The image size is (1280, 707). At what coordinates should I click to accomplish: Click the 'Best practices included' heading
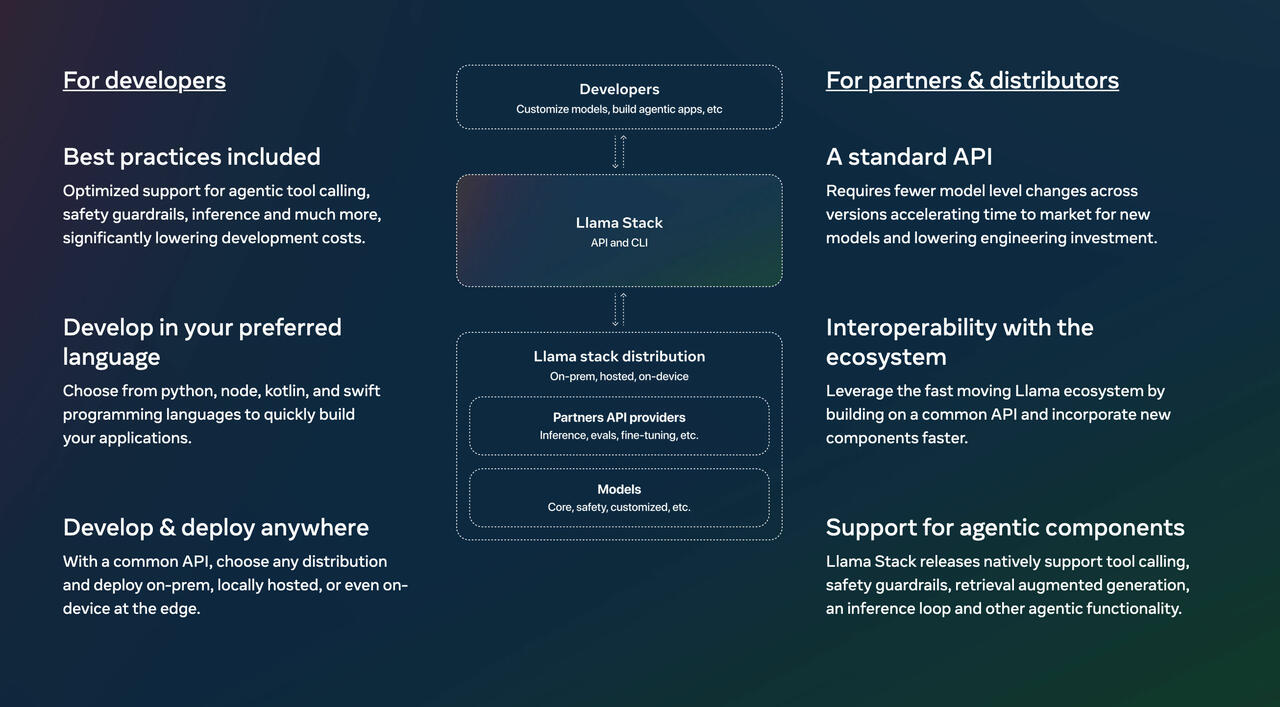192,157
